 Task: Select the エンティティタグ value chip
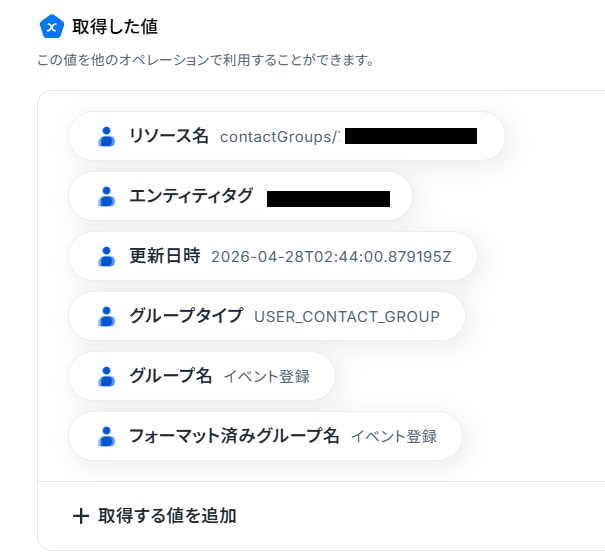tap(240, 196)
